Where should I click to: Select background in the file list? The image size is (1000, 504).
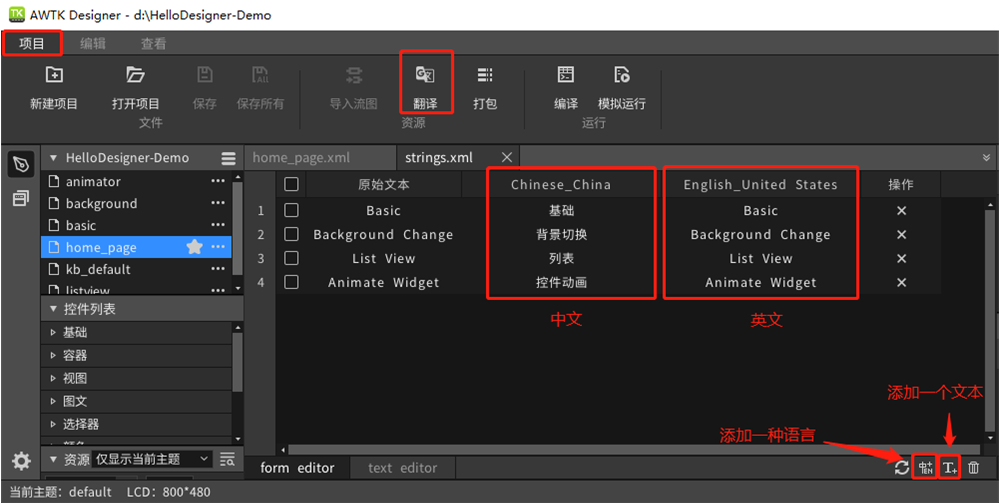coord(136,204)
